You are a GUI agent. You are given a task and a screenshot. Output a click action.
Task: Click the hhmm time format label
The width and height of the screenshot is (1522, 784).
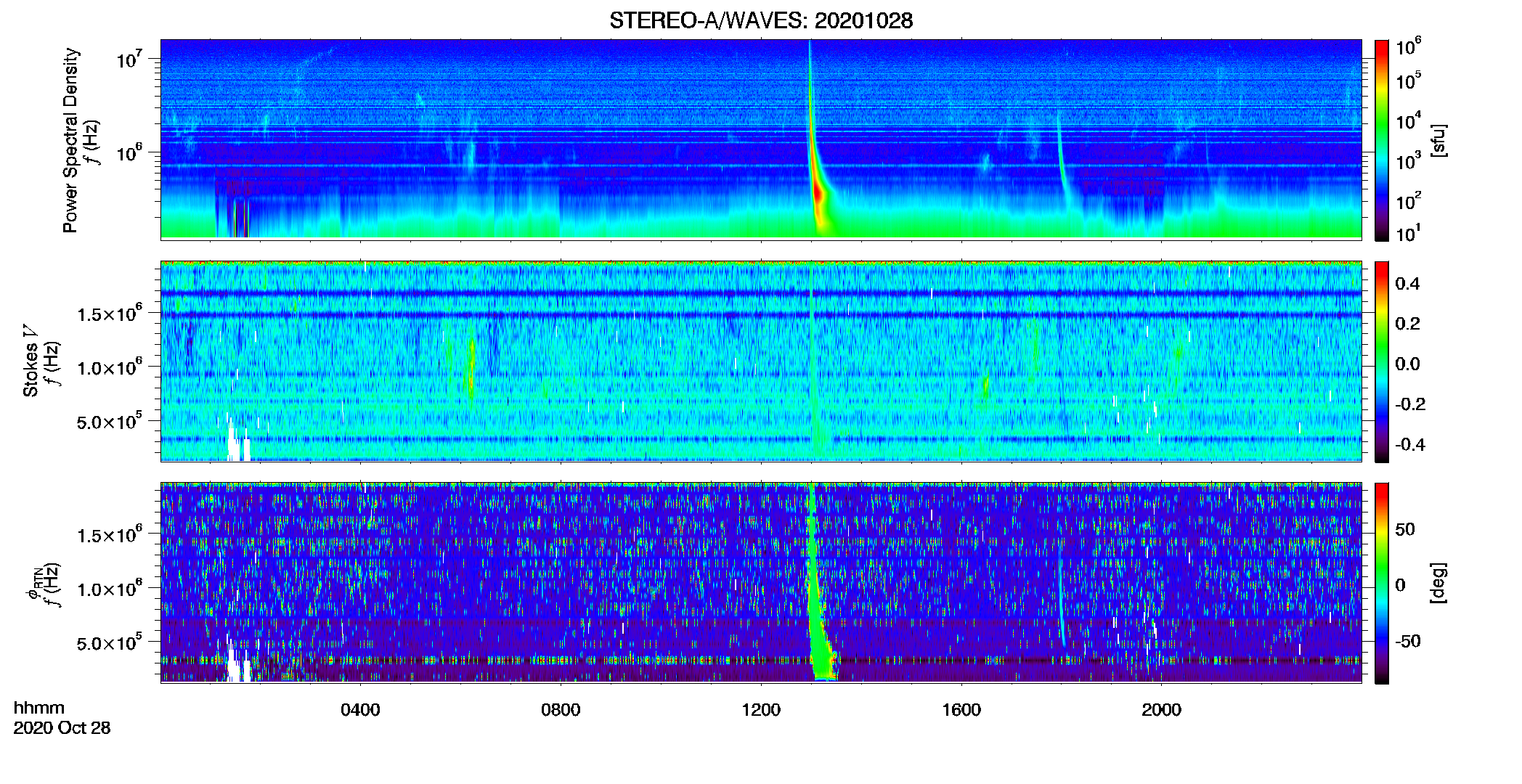(39, 708)
